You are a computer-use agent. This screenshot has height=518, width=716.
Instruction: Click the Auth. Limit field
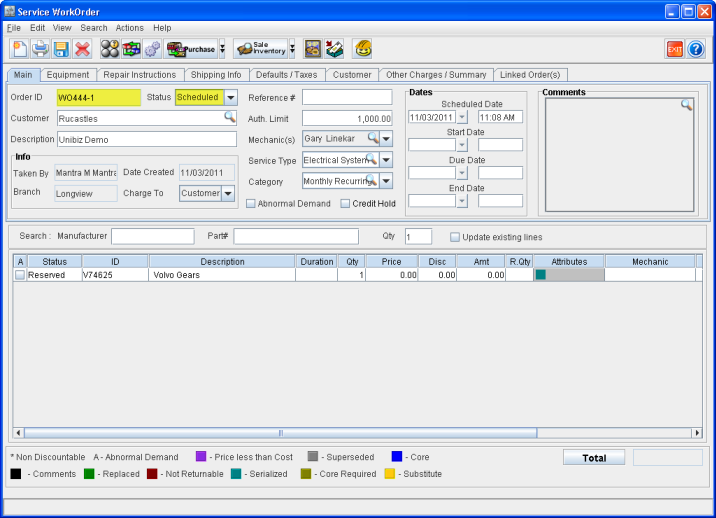[347, 118]
